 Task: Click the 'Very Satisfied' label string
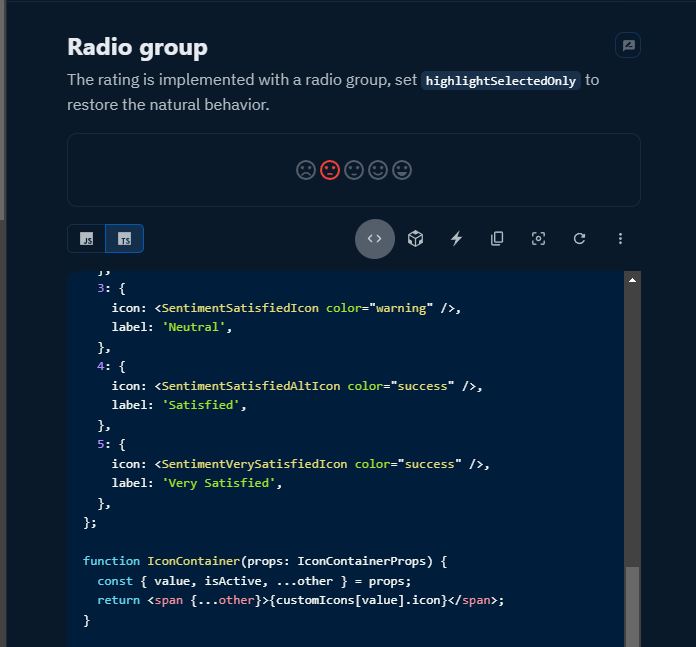tap(218, 483)
